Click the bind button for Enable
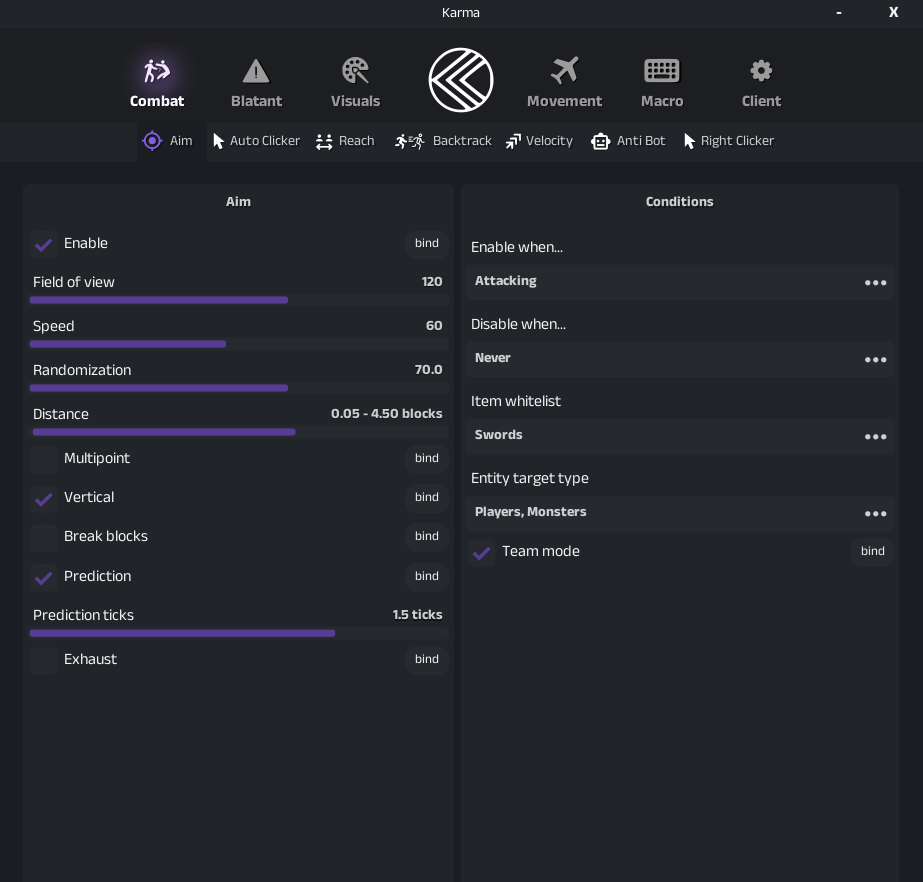The width and height of the screenshot is (923, 882). click(427, 243)
